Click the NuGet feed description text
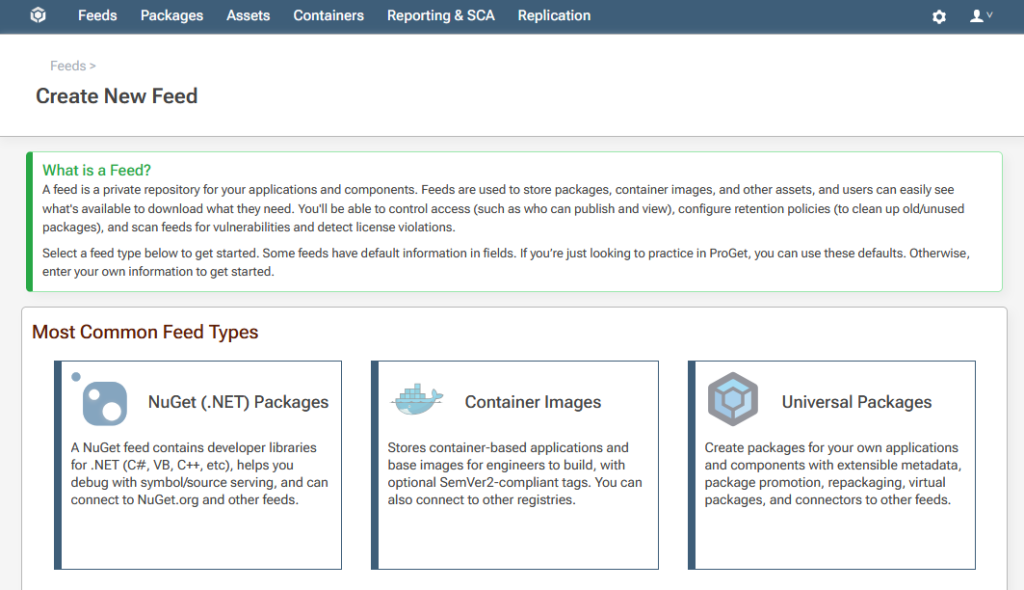This screenshot has width=1024, height=590. (199, 474)
